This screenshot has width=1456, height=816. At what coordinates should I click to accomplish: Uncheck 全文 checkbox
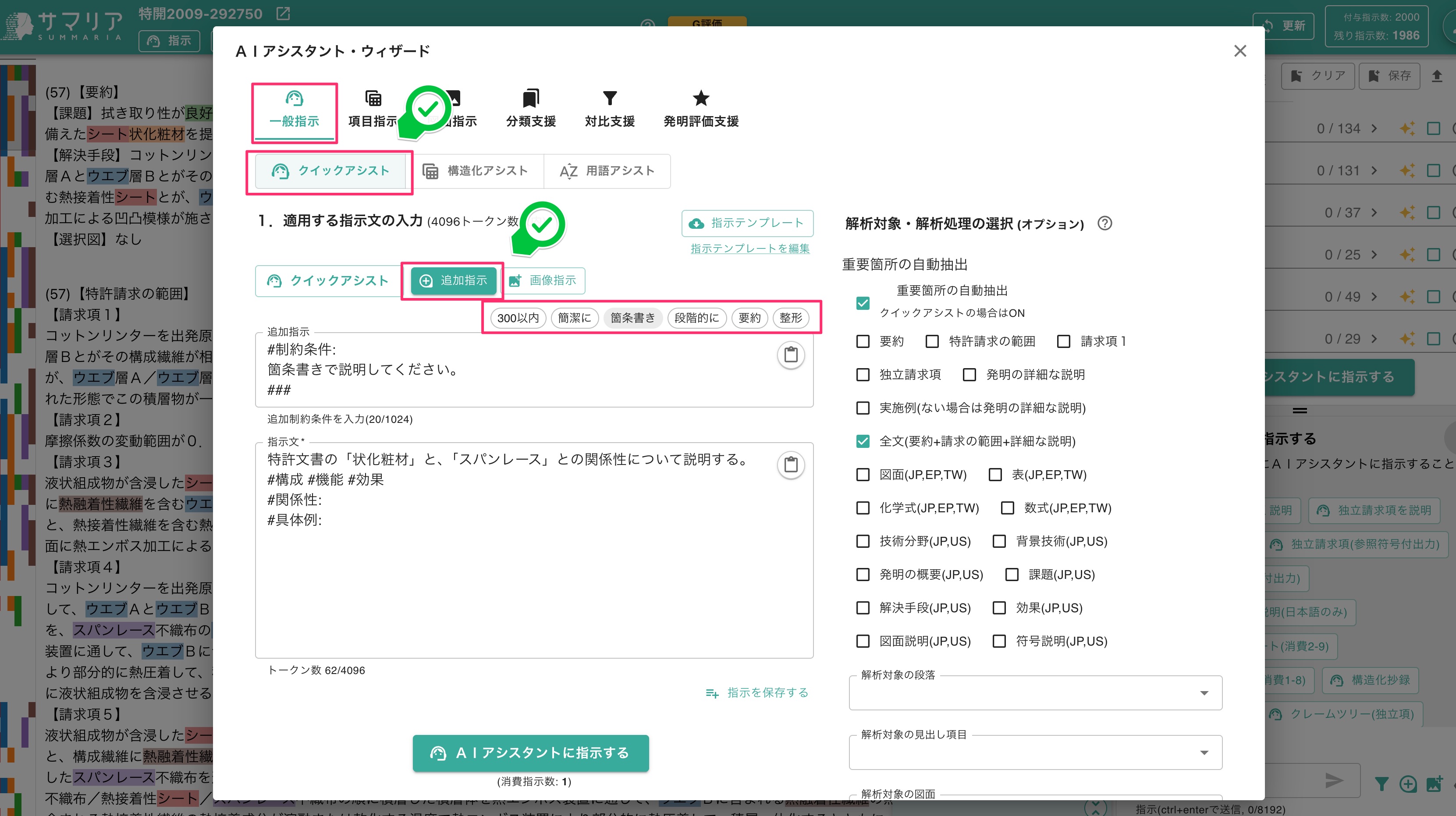[863, 441]
